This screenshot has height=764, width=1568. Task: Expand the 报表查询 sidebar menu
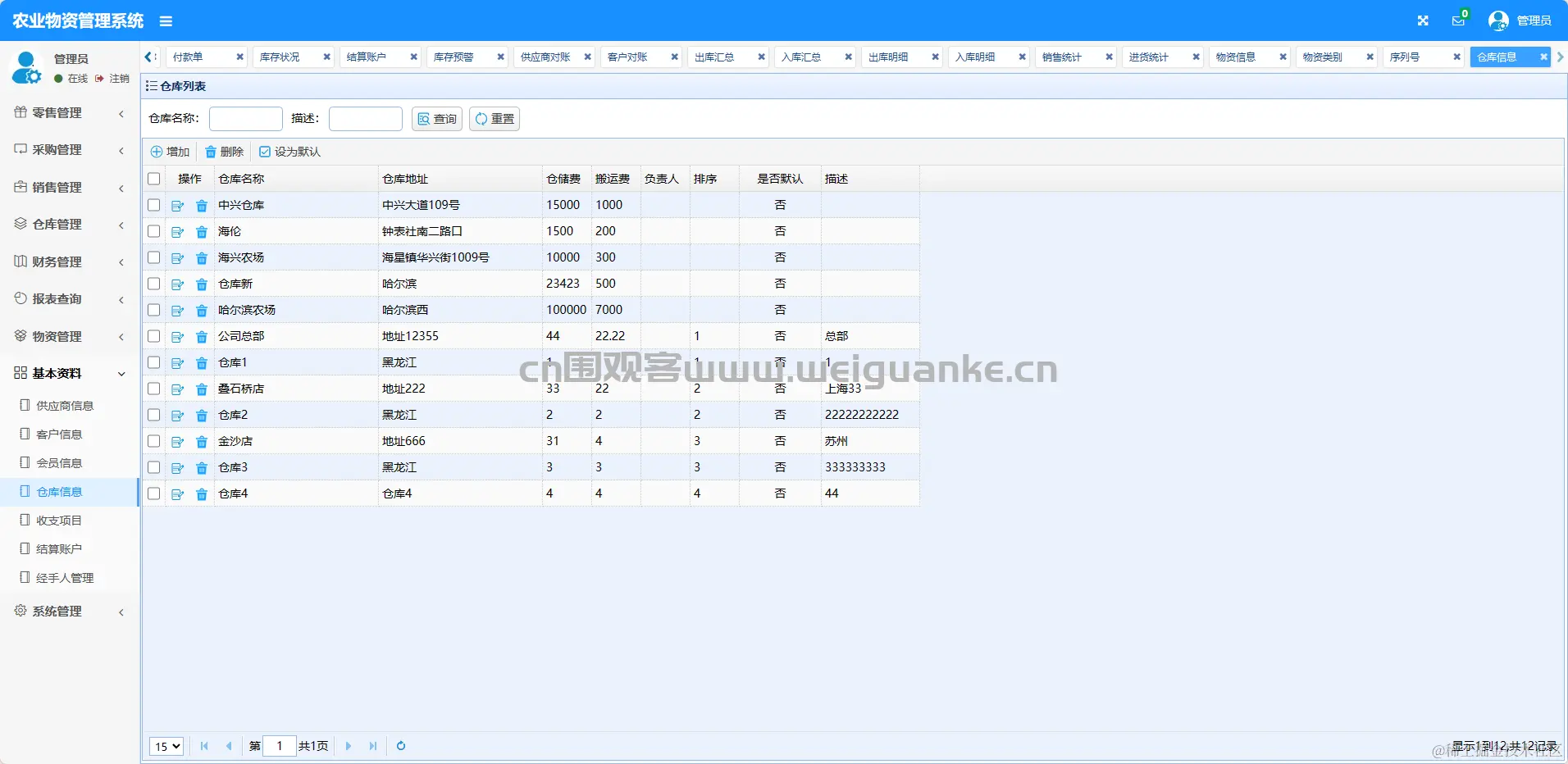(70, 299)
